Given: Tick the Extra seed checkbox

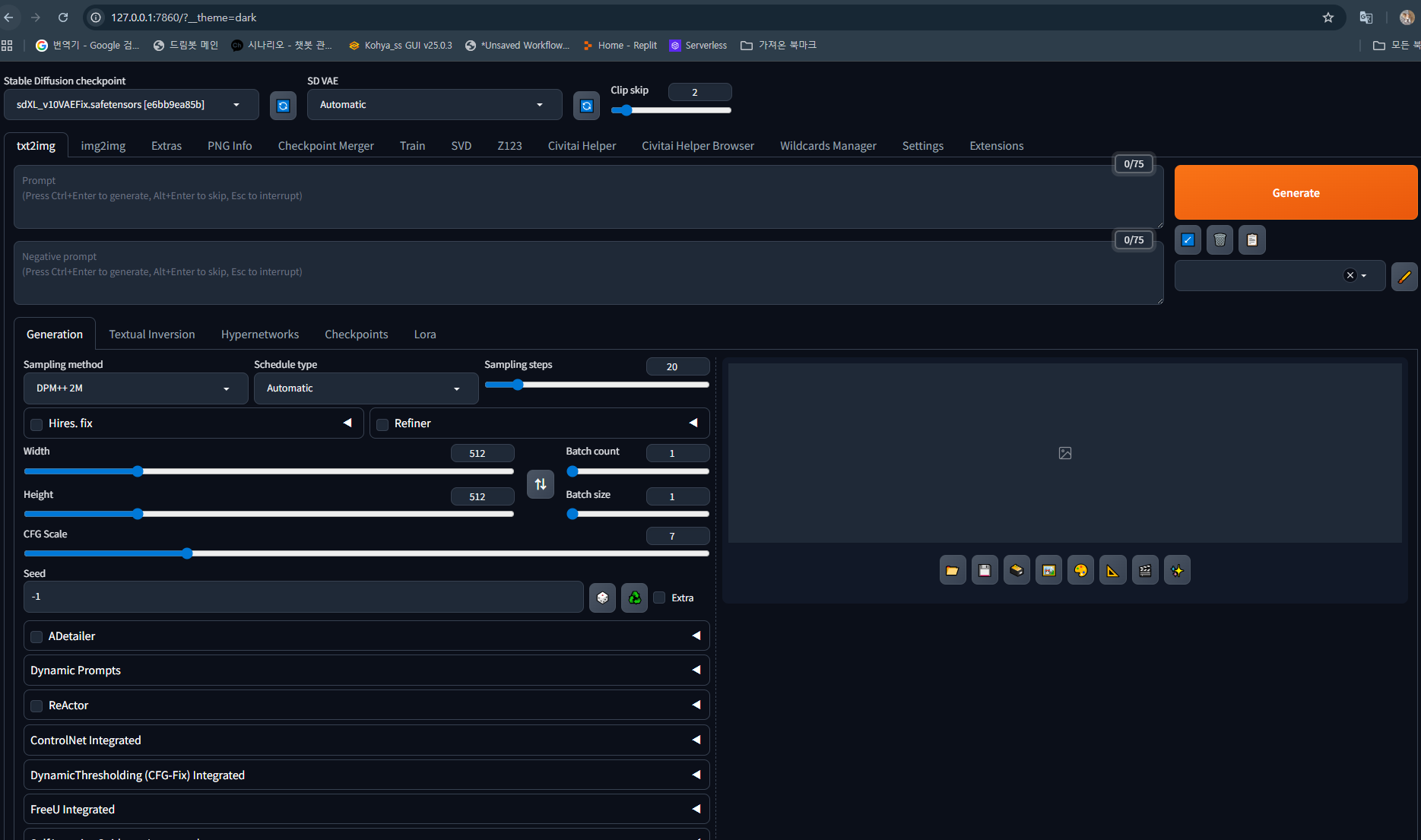Looking at the screenshot, I should click(x=659, y=598).
